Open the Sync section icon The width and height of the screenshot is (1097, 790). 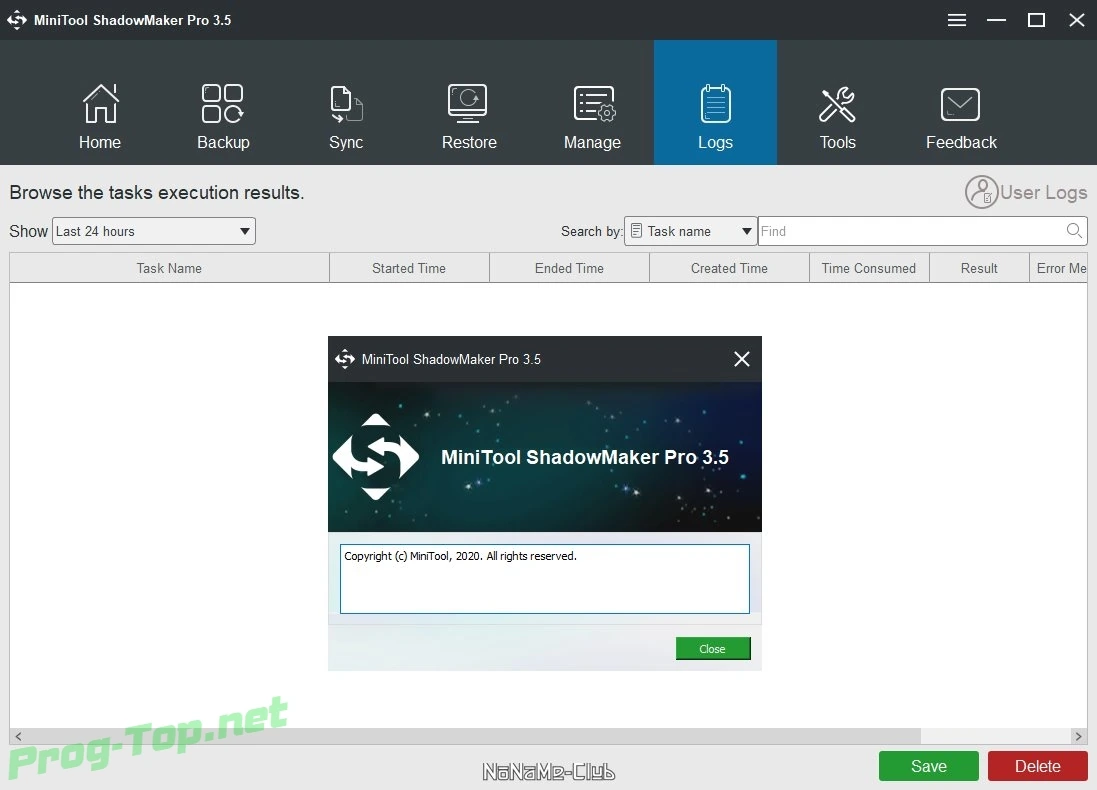346,104
